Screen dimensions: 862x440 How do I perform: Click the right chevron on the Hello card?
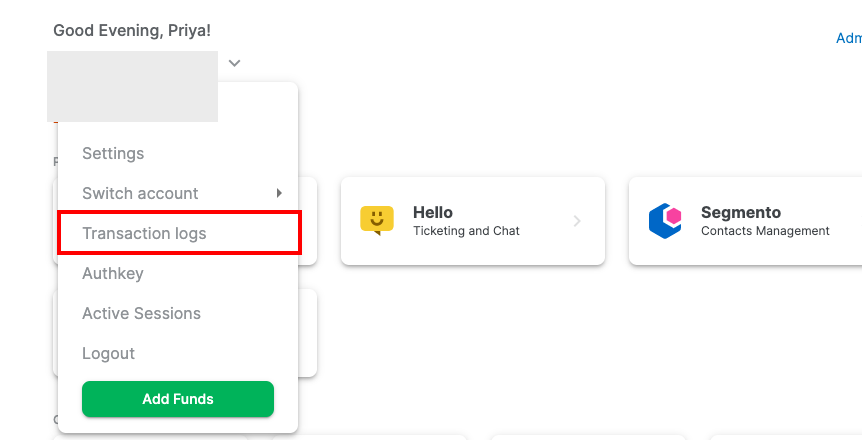[x=577, y=221]
